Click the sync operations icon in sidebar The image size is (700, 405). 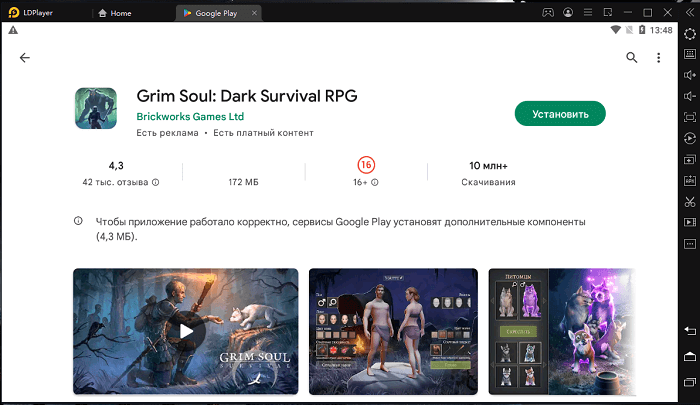tap(690, 138)
